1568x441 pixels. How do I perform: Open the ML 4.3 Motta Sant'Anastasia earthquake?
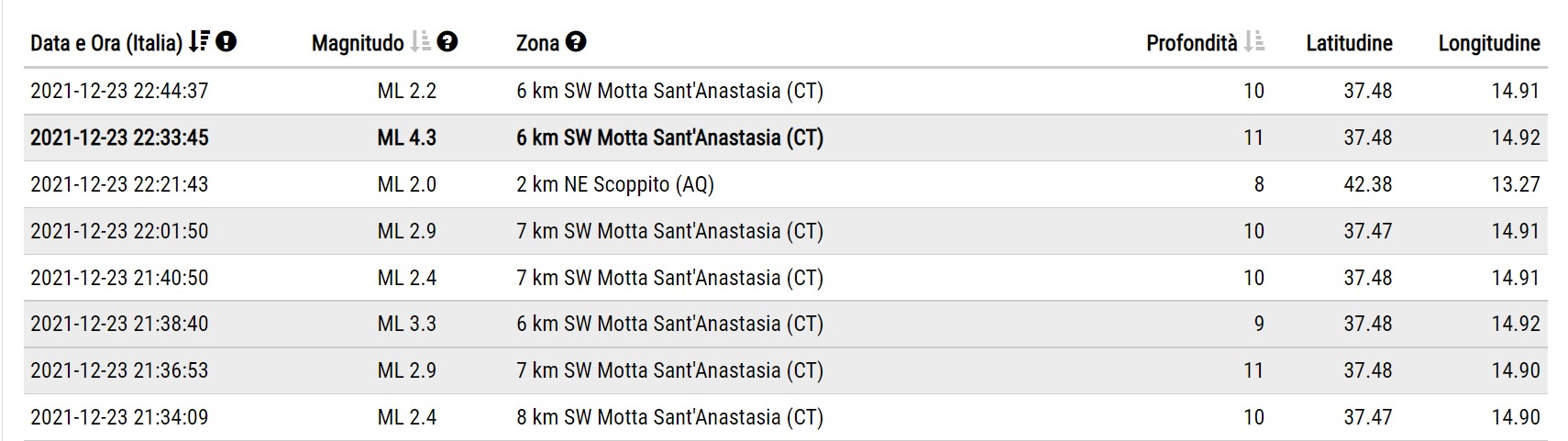(x=786, y=138)
